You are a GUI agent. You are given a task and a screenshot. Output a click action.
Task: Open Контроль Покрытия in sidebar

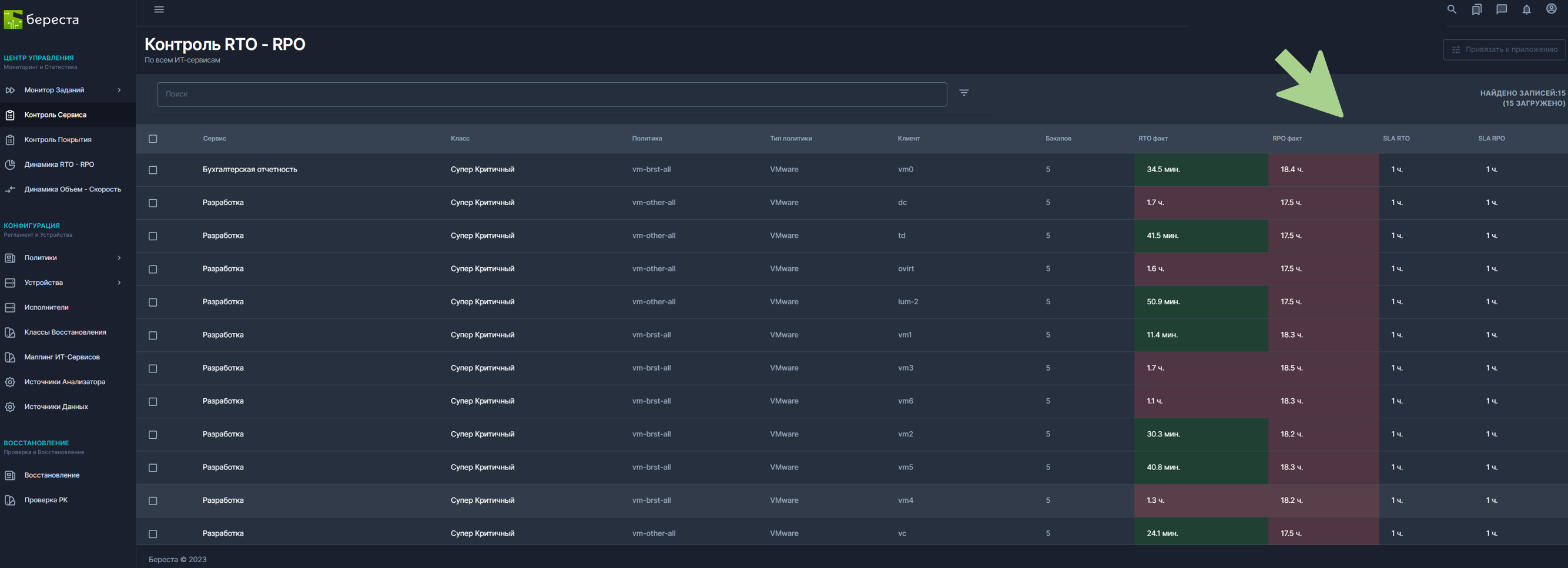pyautogui.click(x=58, y=140)
